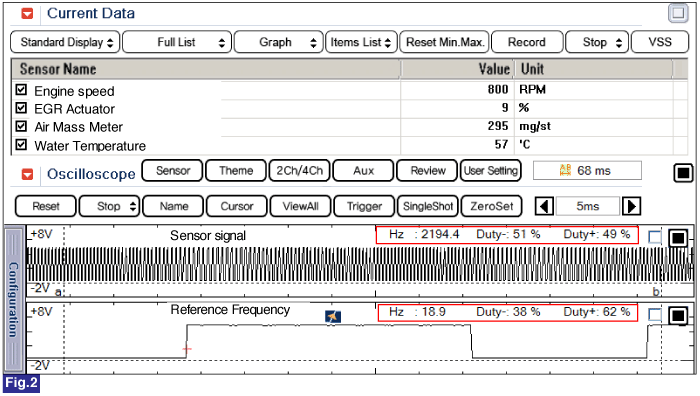
Task: Open the vertical Configuration side tab
Action: (14, 300)
